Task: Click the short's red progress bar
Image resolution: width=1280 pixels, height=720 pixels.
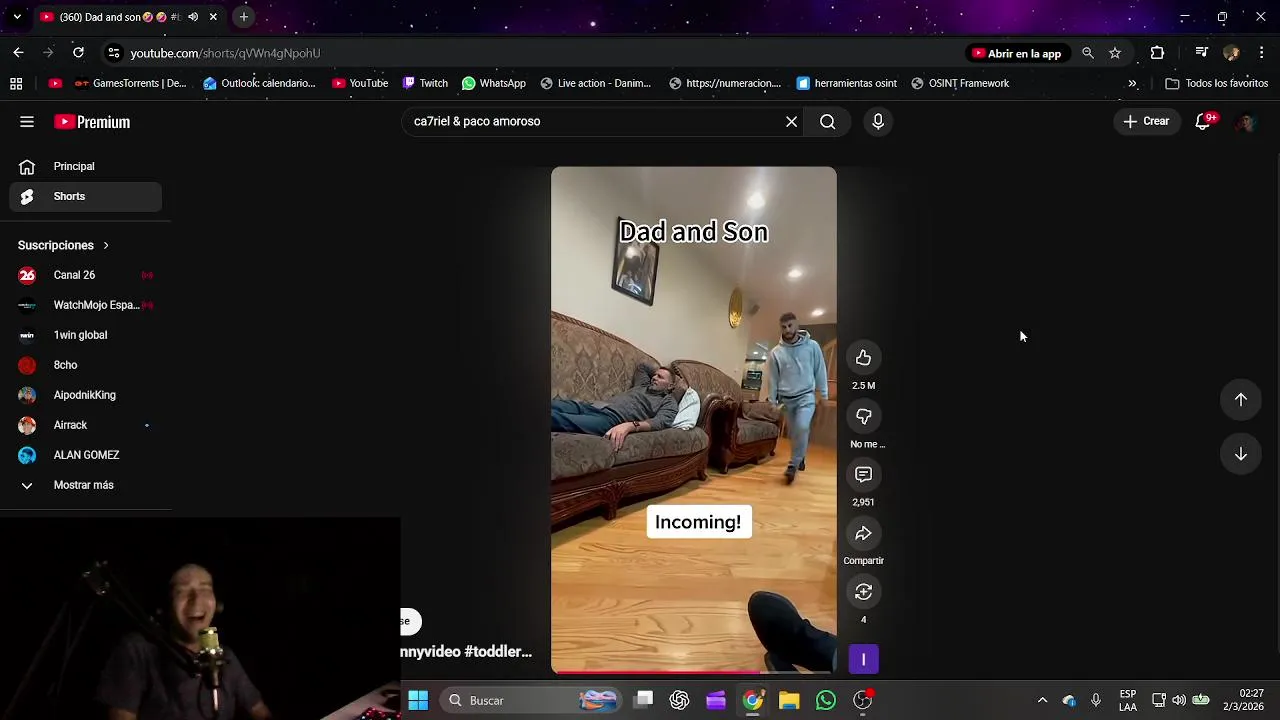Action: 693,672
